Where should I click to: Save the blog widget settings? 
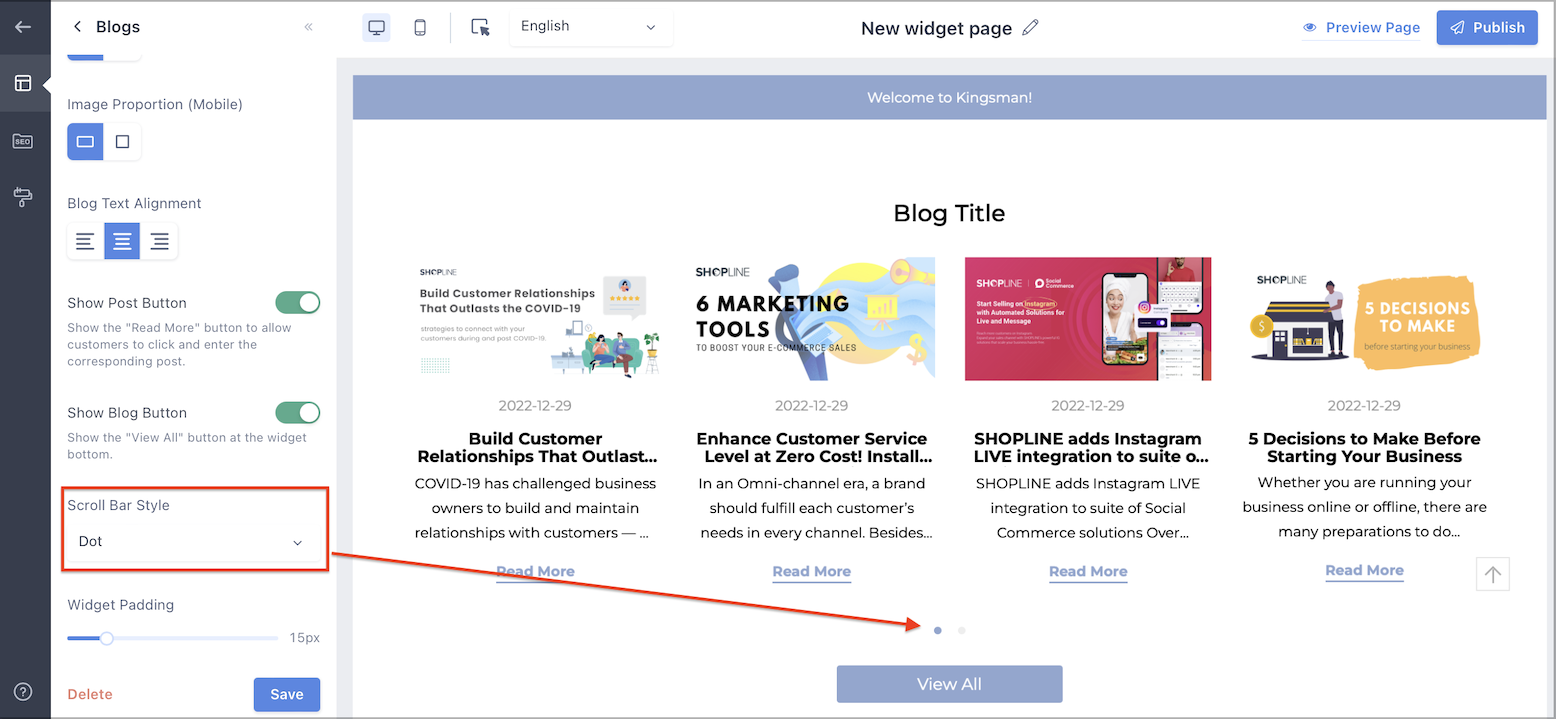[287, 694]
